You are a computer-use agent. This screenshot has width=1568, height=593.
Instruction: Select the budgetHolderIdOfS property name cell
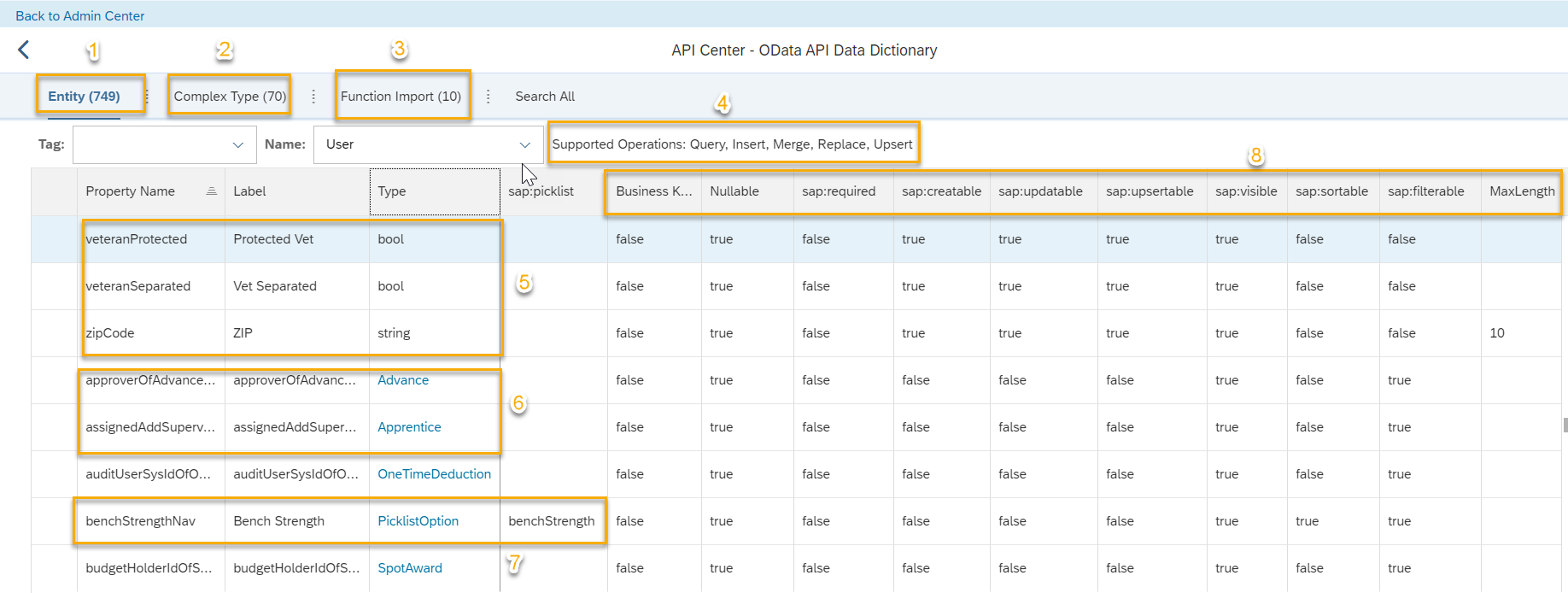(151, 568)
